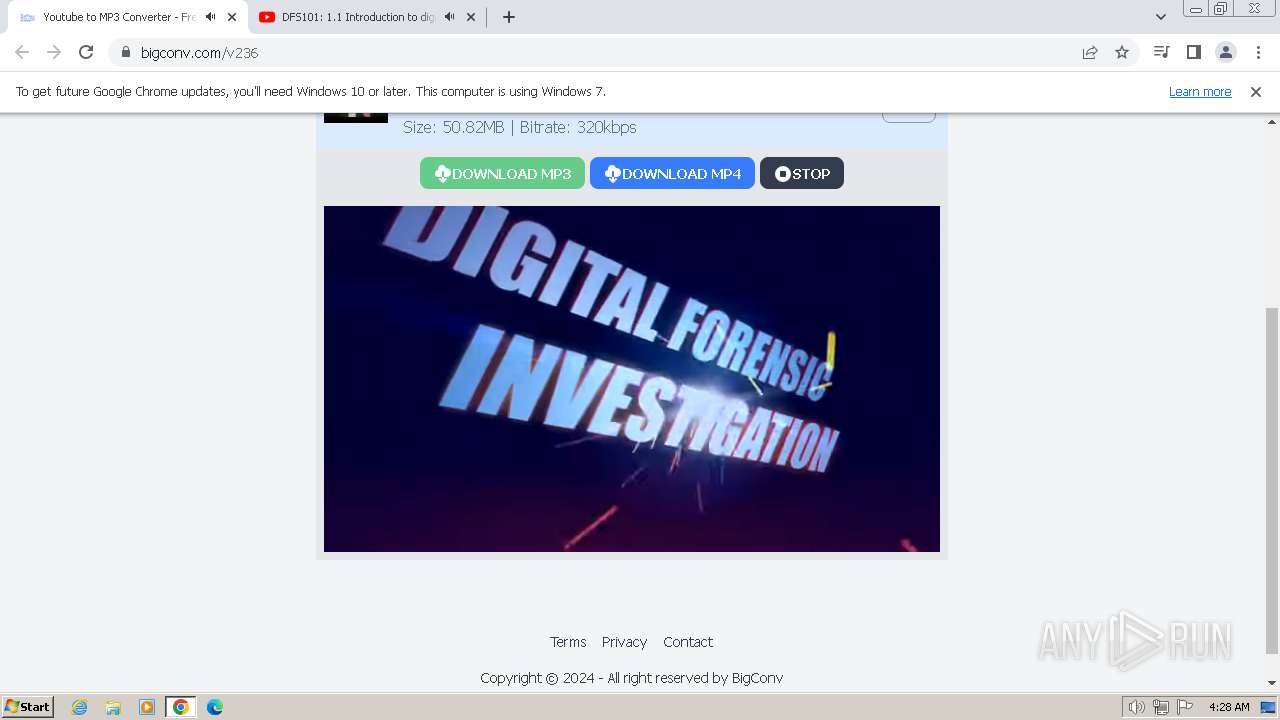This screenshot has height=720, width=1280.
Task: Click the scrollbar down arrow
Action: [x=1272, y=683]
